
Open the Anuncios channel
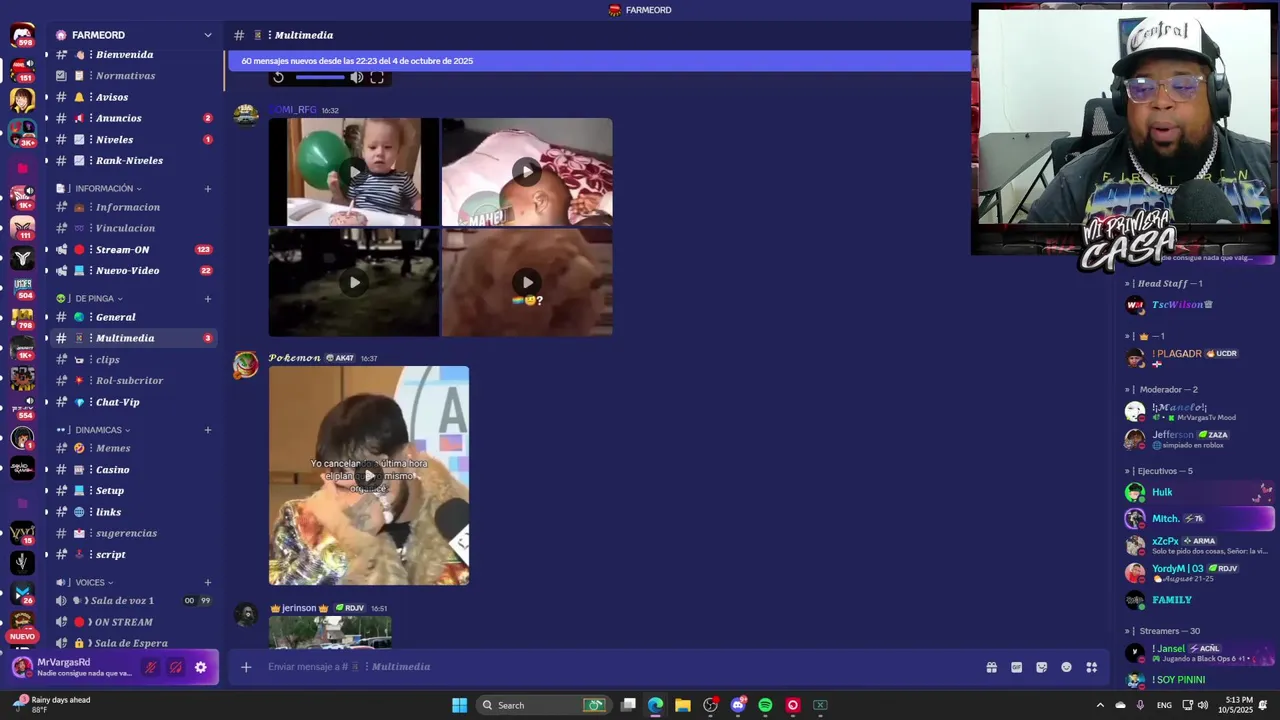(x=134, y=118)
